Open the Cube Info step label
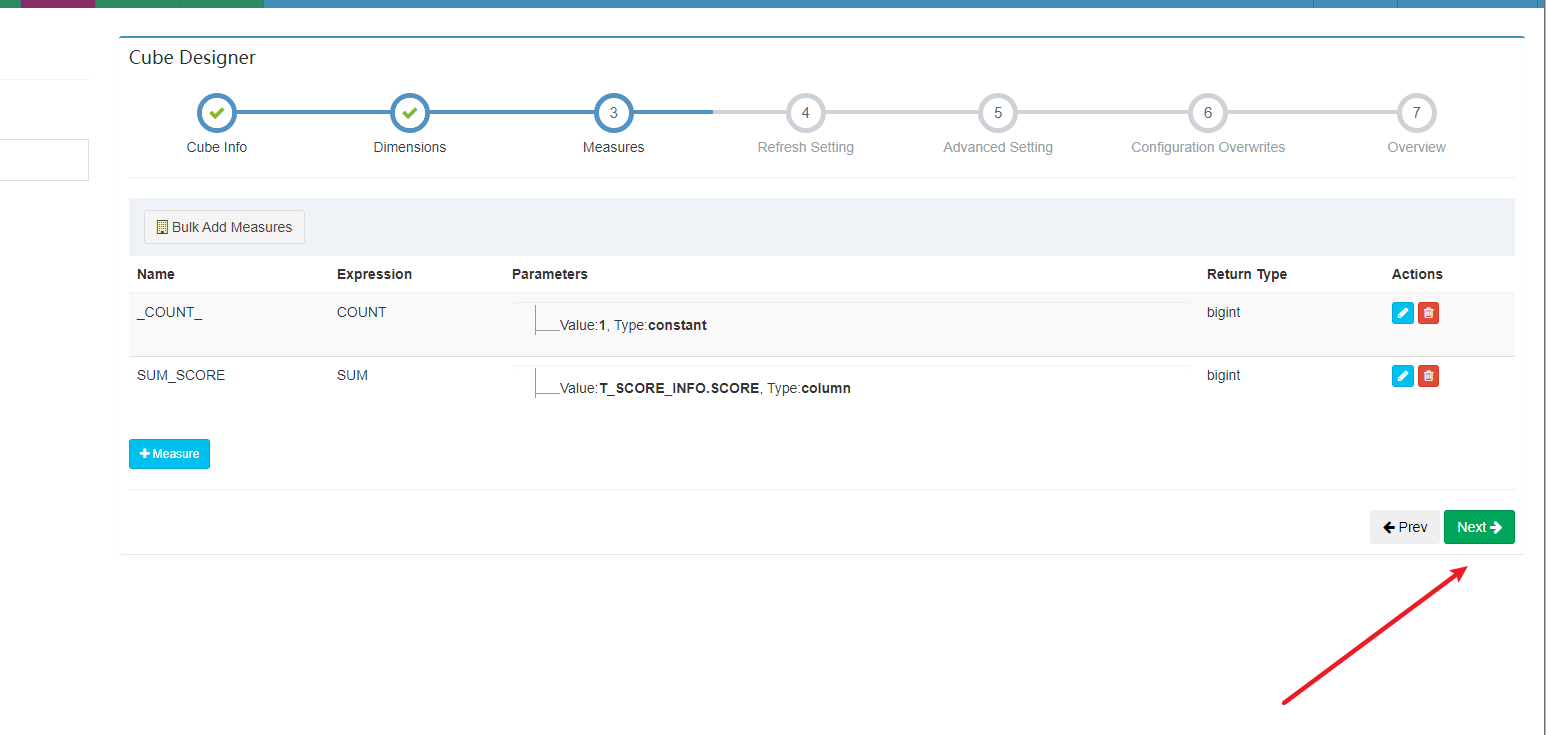 point(217,147)
